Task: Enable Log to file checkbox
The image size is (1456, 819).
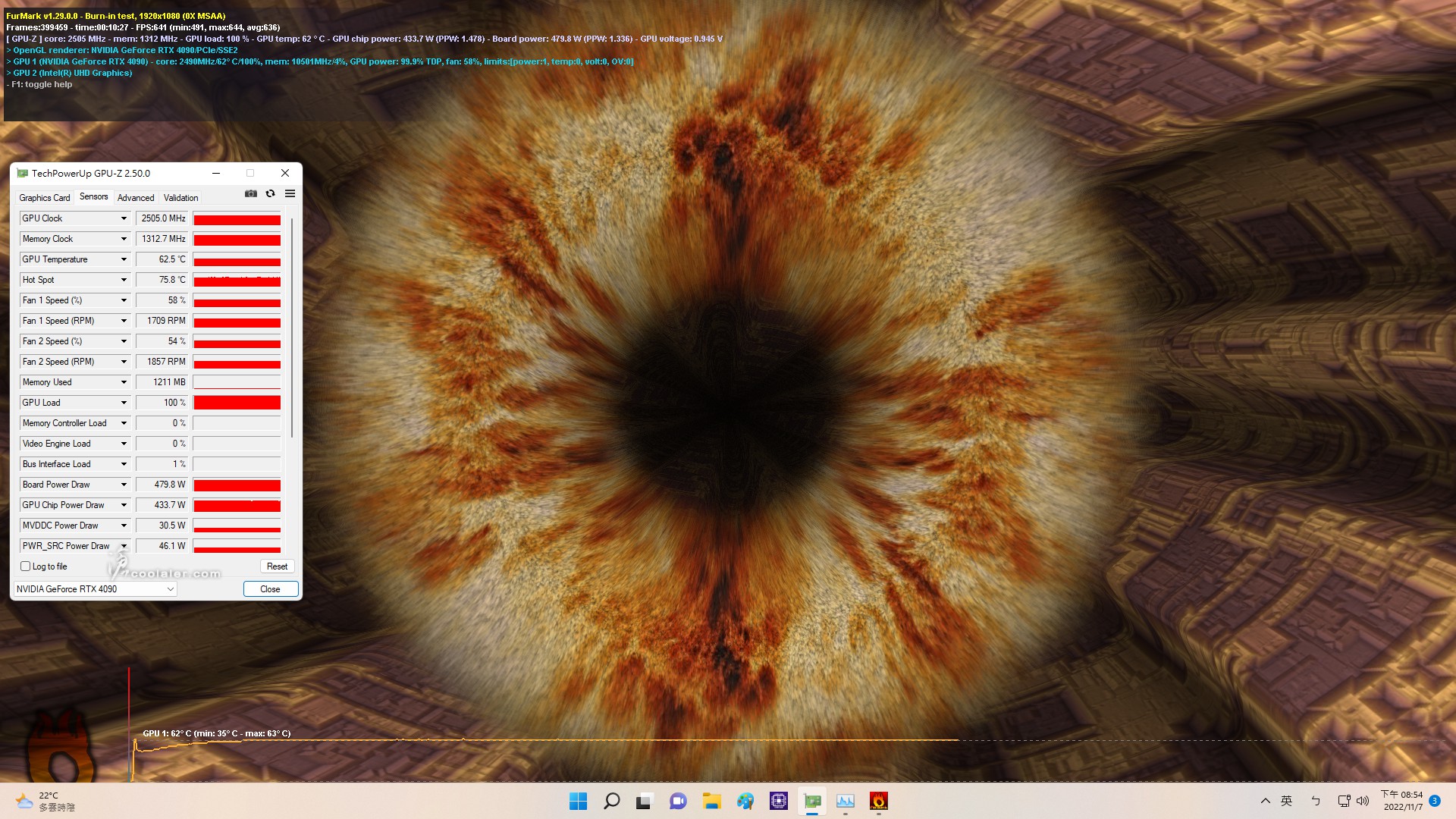Action: 26,566
